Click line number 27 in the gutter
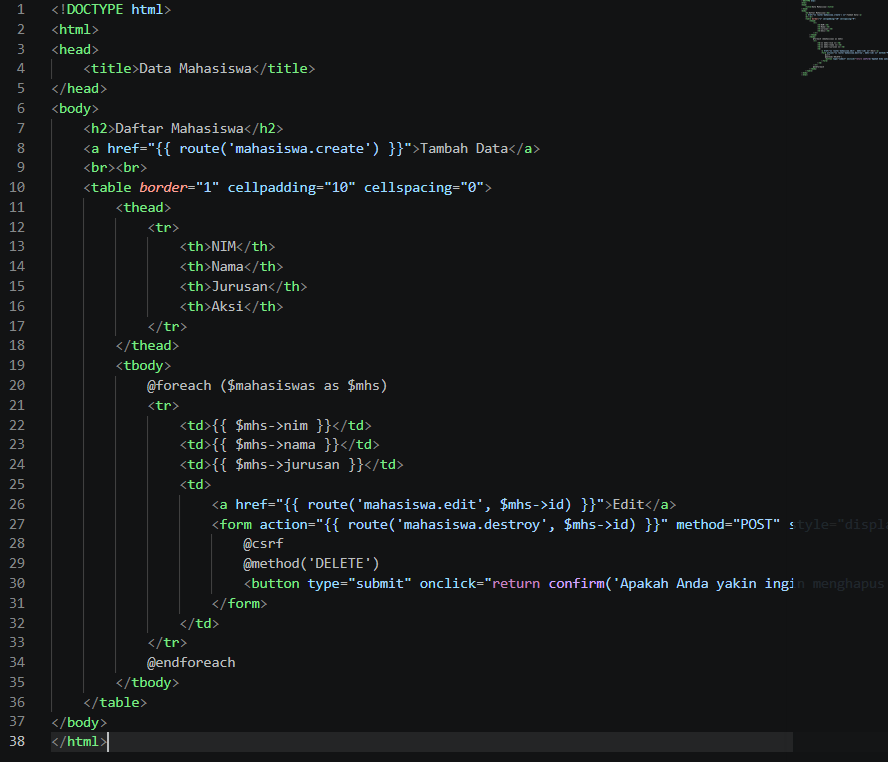The image size is (888, 762). 17,524
